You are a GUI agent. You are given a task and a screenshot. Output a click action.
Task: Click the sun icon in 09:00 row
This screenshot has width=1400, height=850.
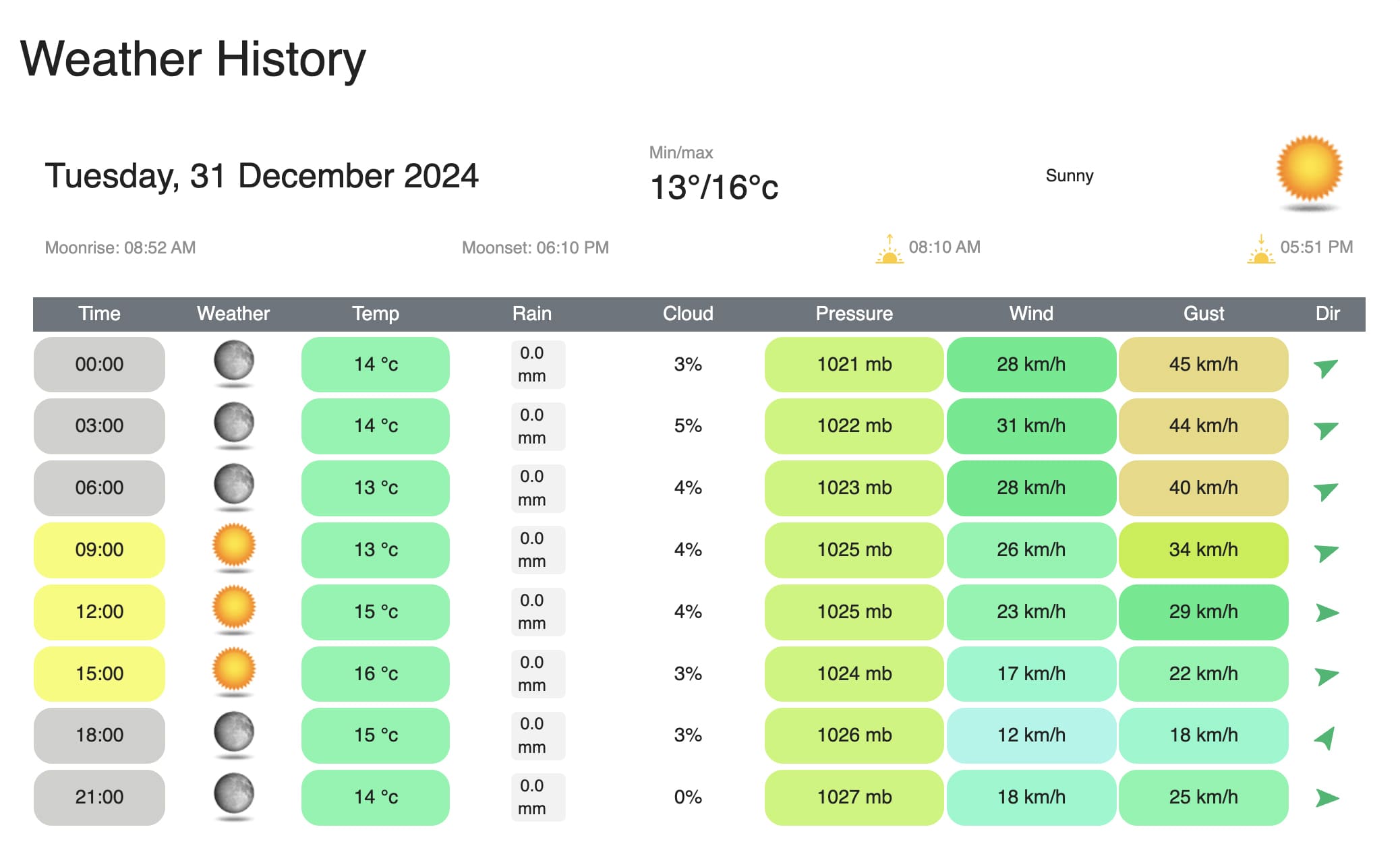click(x=234, y=546)
